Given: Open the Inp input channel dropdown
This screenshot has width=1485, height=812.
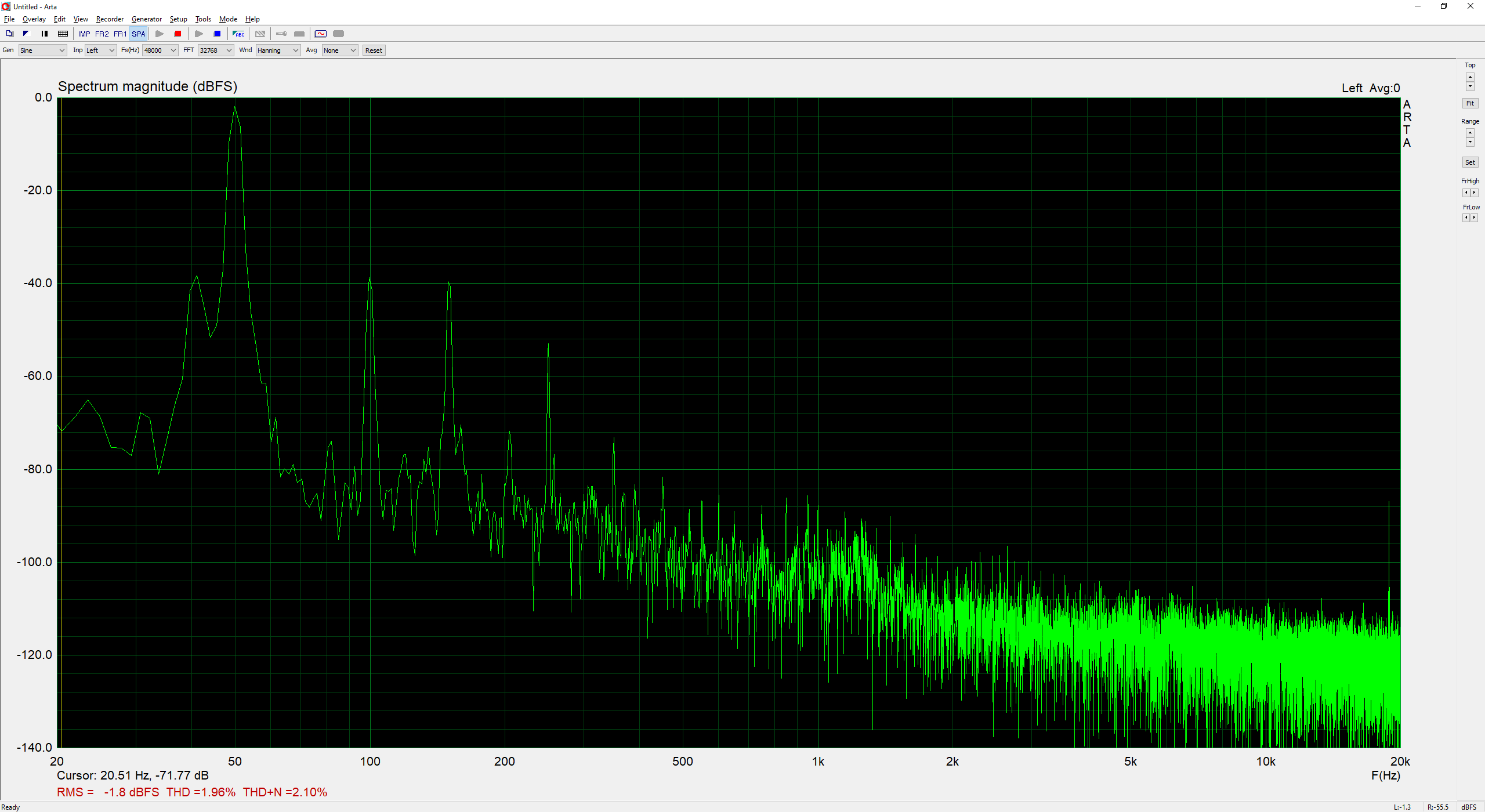Looking at the screenshot, I should (x=101, y=50).
